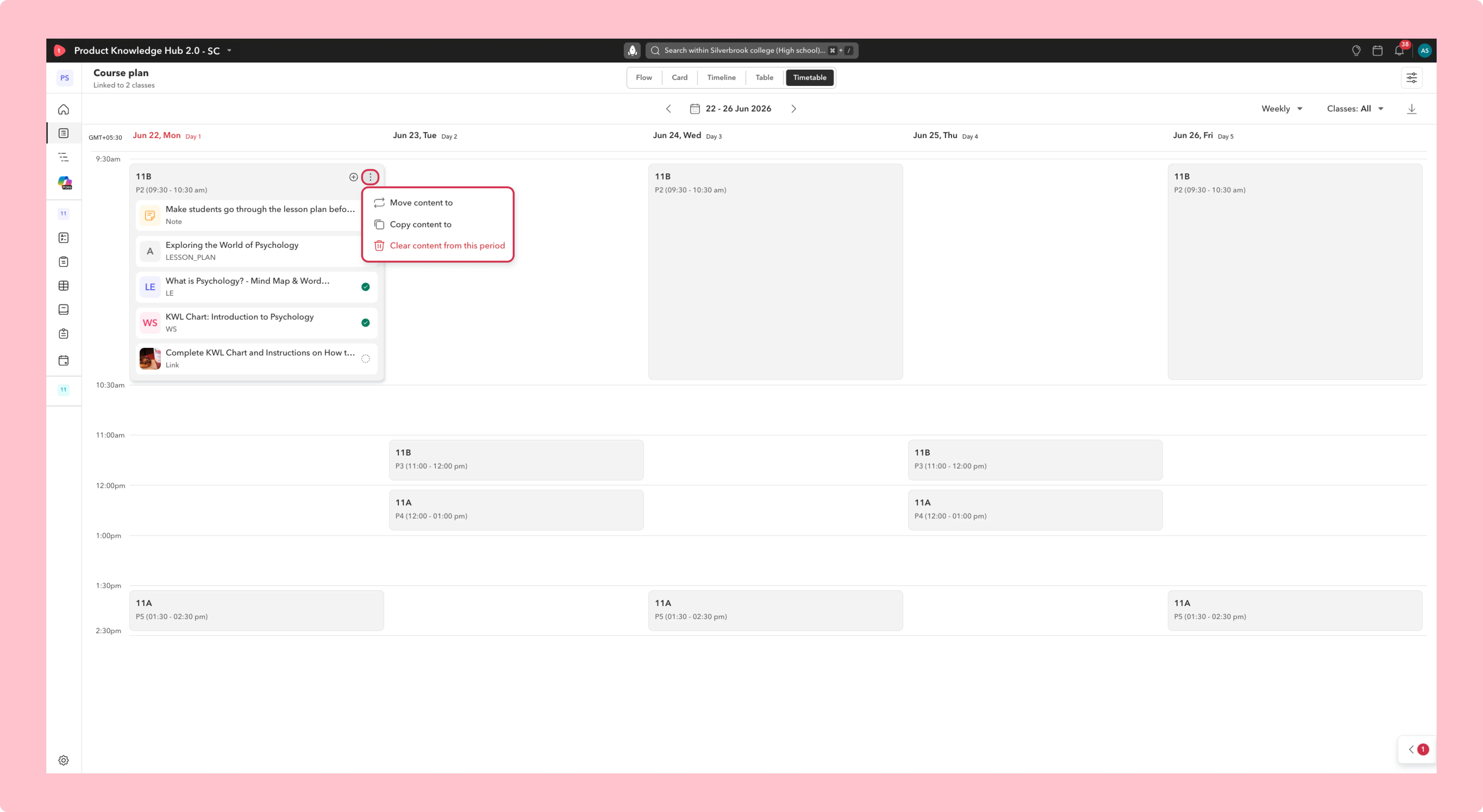
Task: Click the download timetable icon
Action: point(1412,109)
